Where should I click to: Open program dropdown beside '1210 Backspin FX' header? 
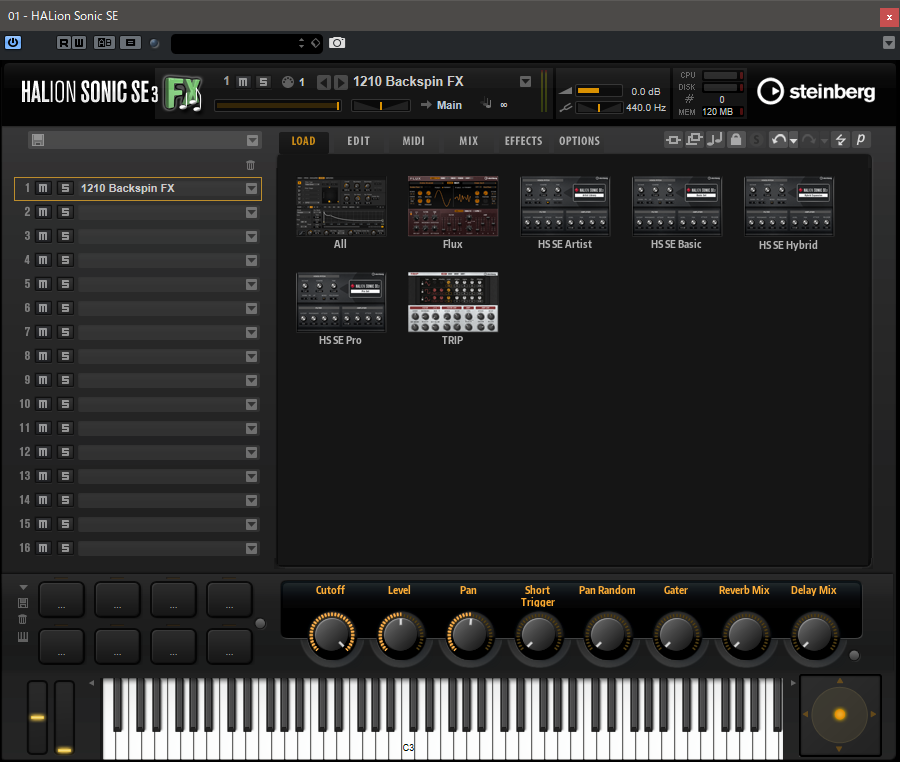click(x=525, y=81)
